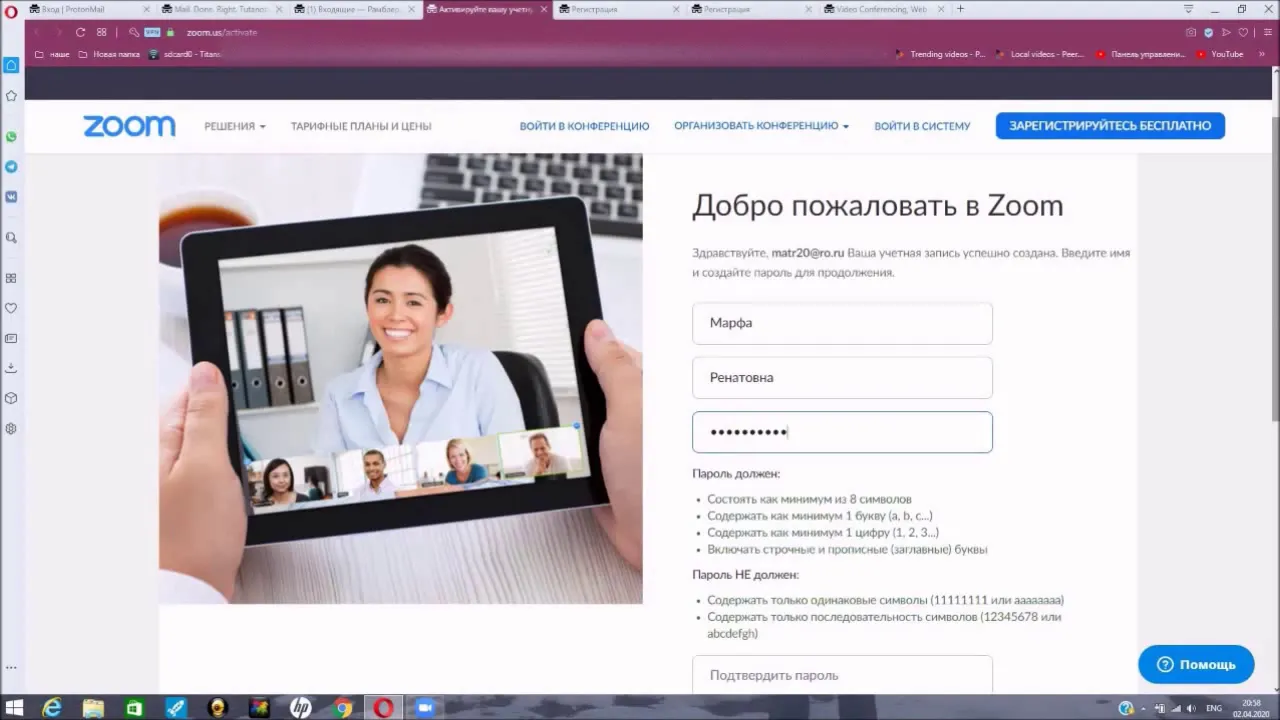The image size is (1280, 720).
Task: Open the YouTube bookmark
Action: (1220, 54)
